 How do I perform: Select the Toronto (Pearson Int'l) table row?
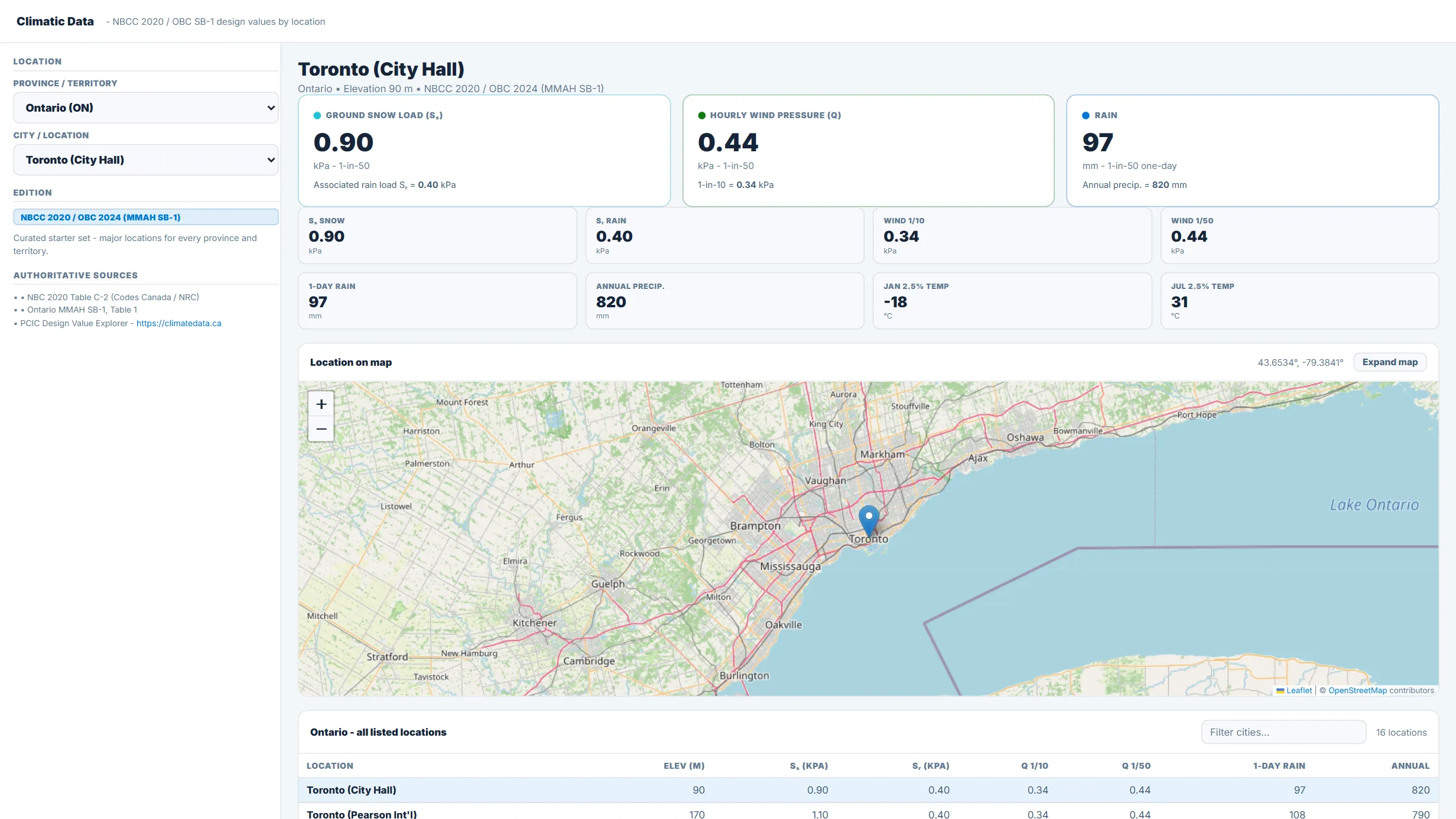[x=868, y=812]
